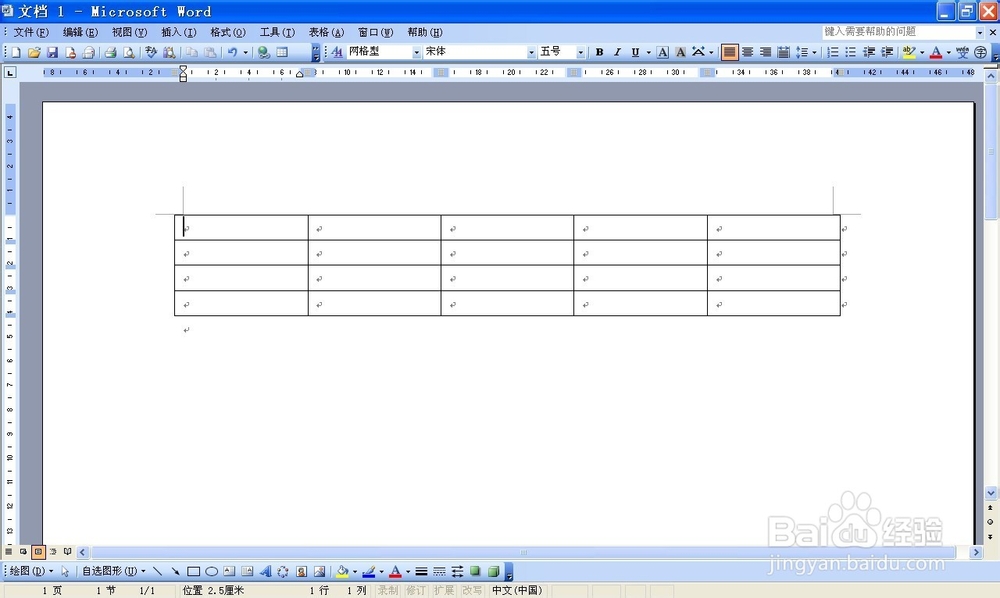Click the Dash Style icon
Screen dimensions: 1000x598
pyautogui.click(x=439, y=571)
